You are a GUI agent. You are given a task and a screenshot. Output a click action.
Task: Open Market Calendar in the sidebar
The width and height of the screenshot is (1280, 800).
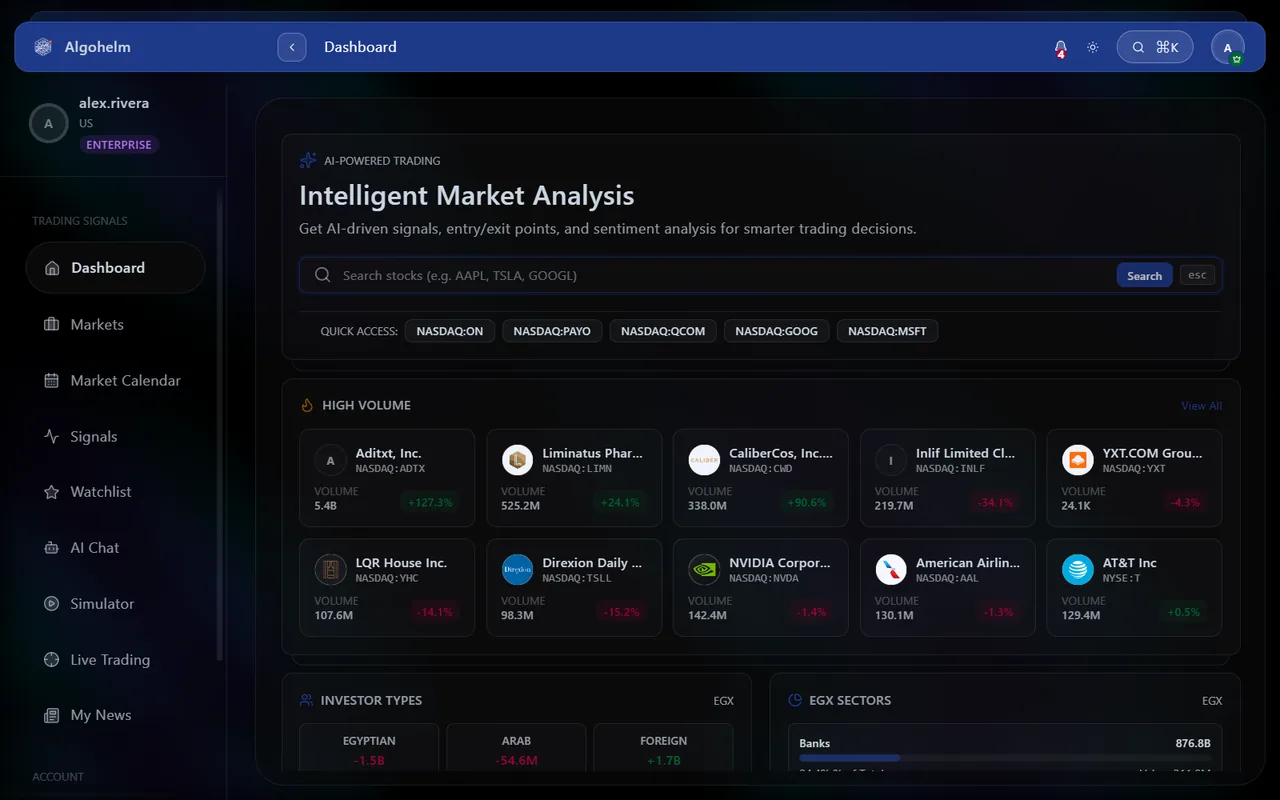pyautogui.click(x=116, y=380)
